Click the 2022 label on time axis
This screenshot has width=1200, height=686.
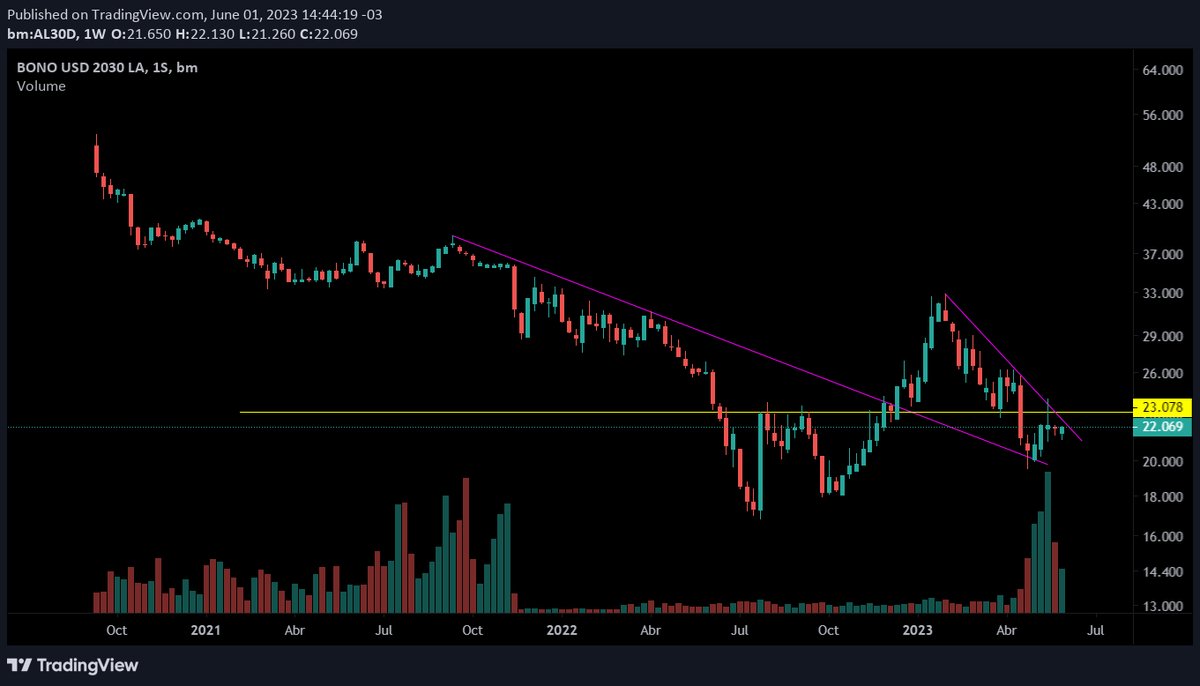click(x=561, y=631)
